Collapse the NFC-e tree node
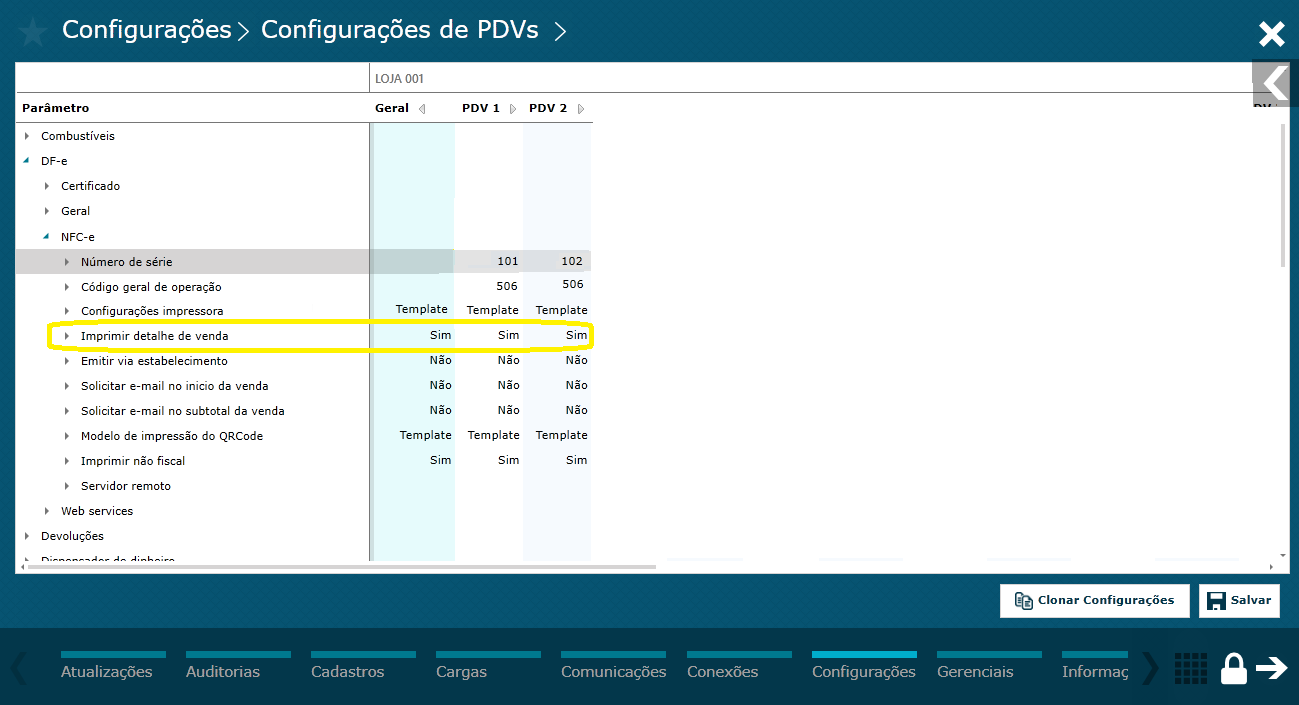1299x705 pixels. [47, 236]
